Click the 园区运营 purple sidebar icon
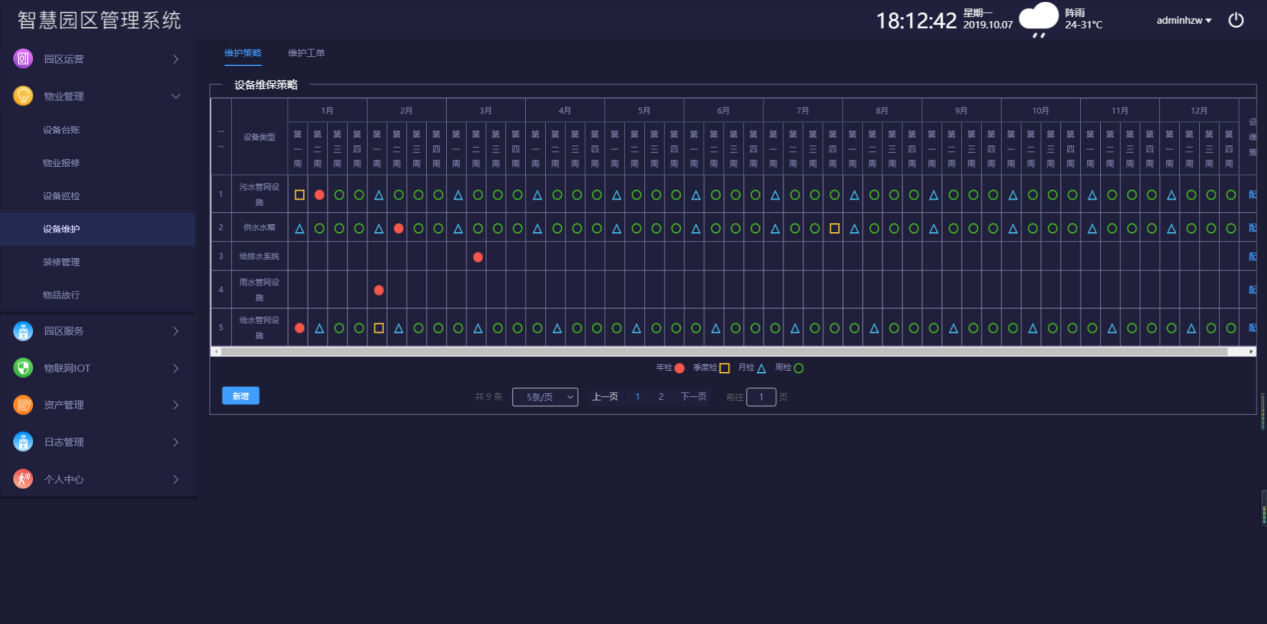The image size is (1267, 624). [x=23, y=59]
